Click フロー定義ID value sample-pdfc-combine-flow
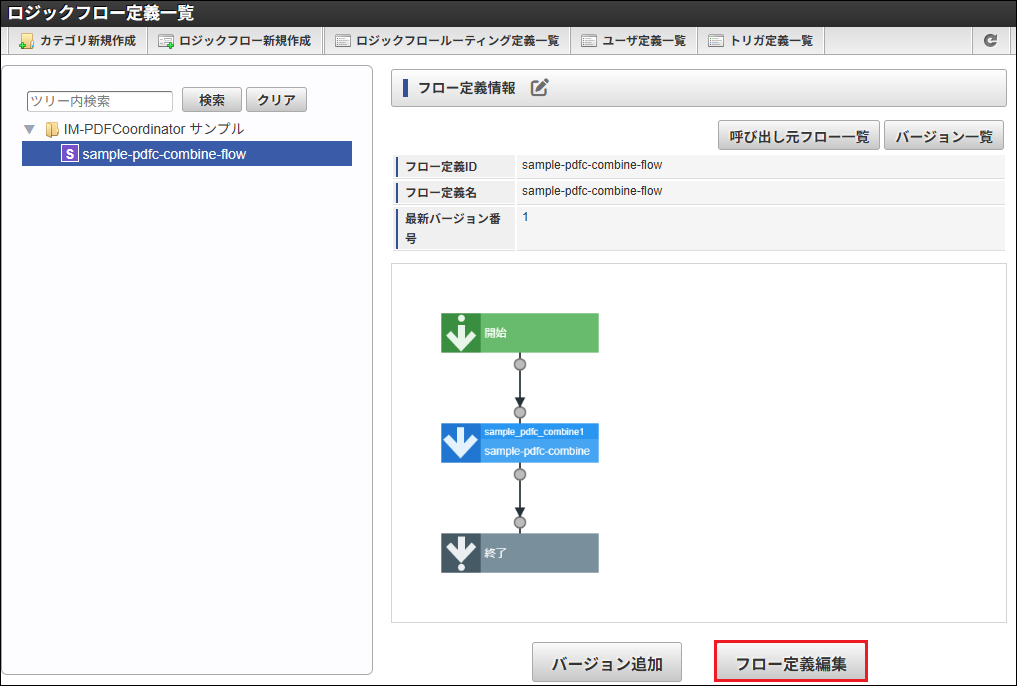The height and width of the screenshot is (686, 1017). pyautogui.click(x=592, y=165)
